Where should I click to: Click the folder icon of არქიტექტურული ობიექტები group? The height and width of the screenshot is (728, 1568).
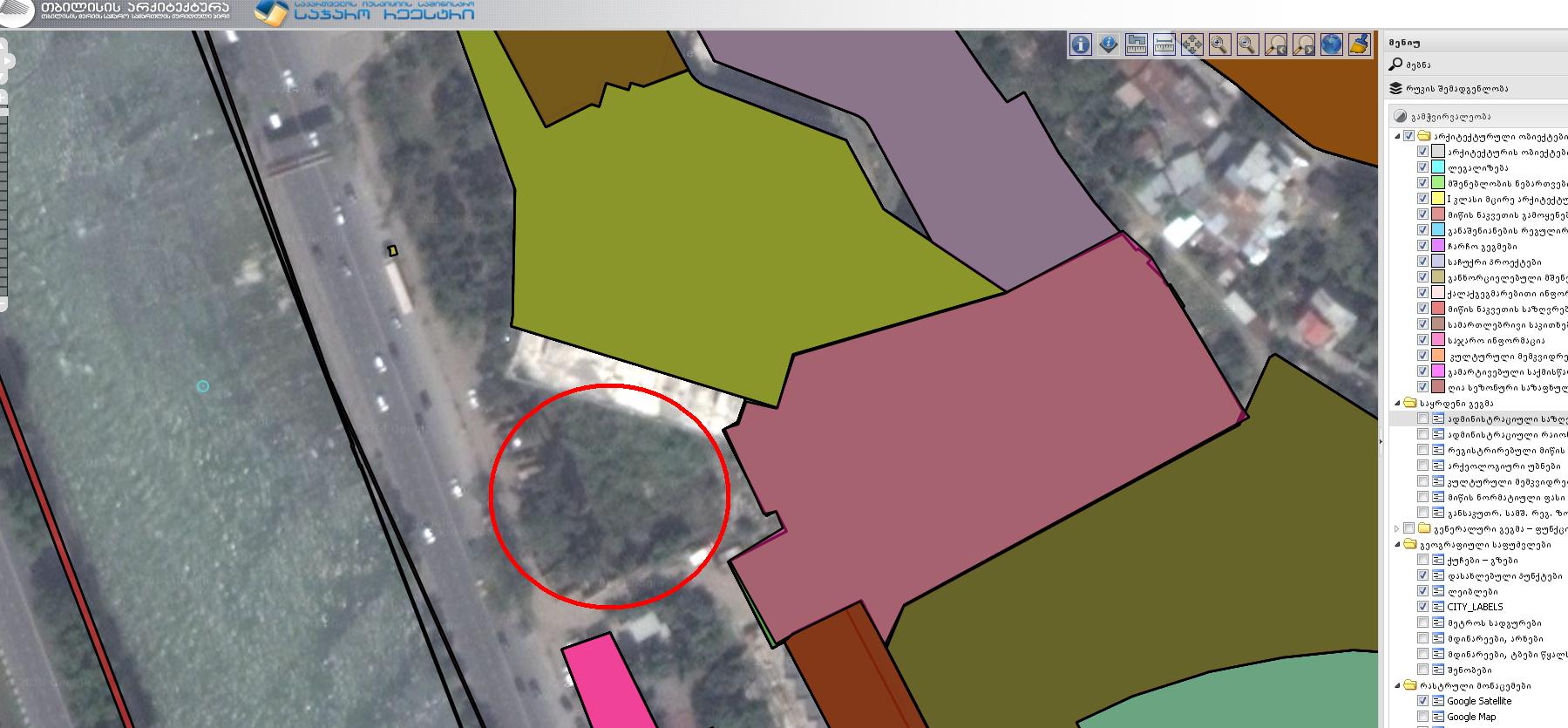1425,136
